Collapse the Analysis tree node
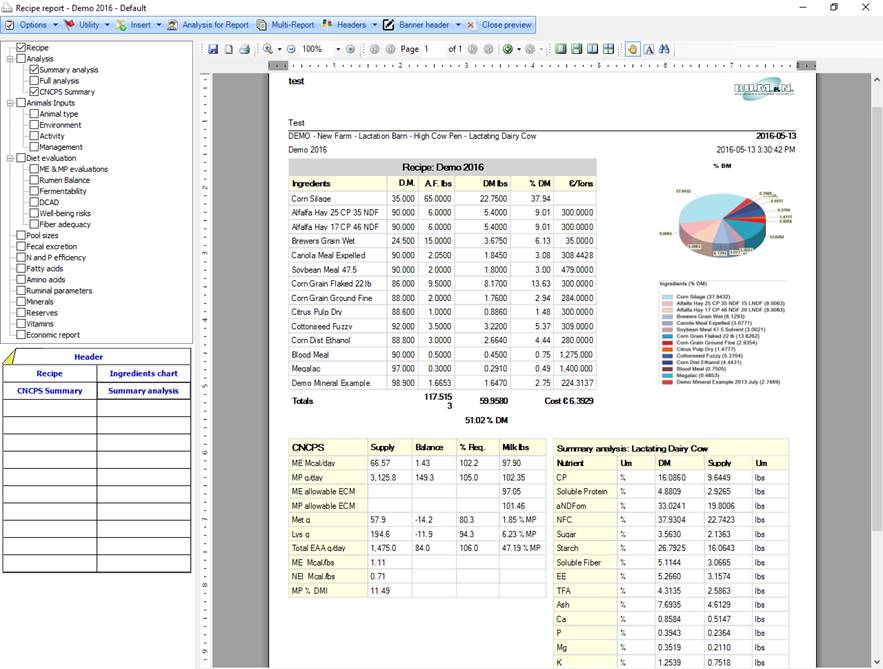The image size is (883, 669). (10, 59)
